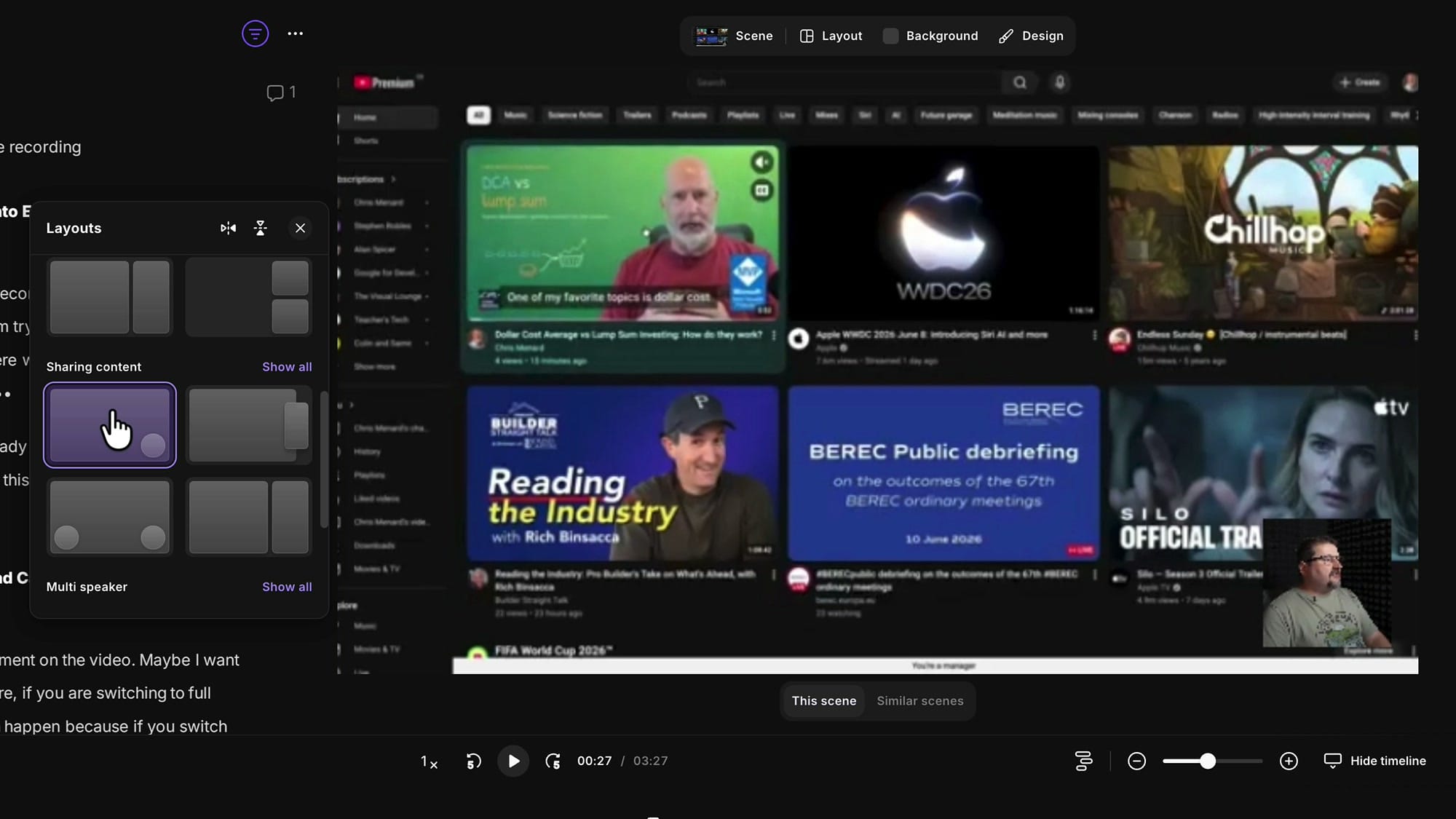Flip layout vertically in Layouts panel
The height and width of the screenshot is (819, 1456).
click(261, 228)
